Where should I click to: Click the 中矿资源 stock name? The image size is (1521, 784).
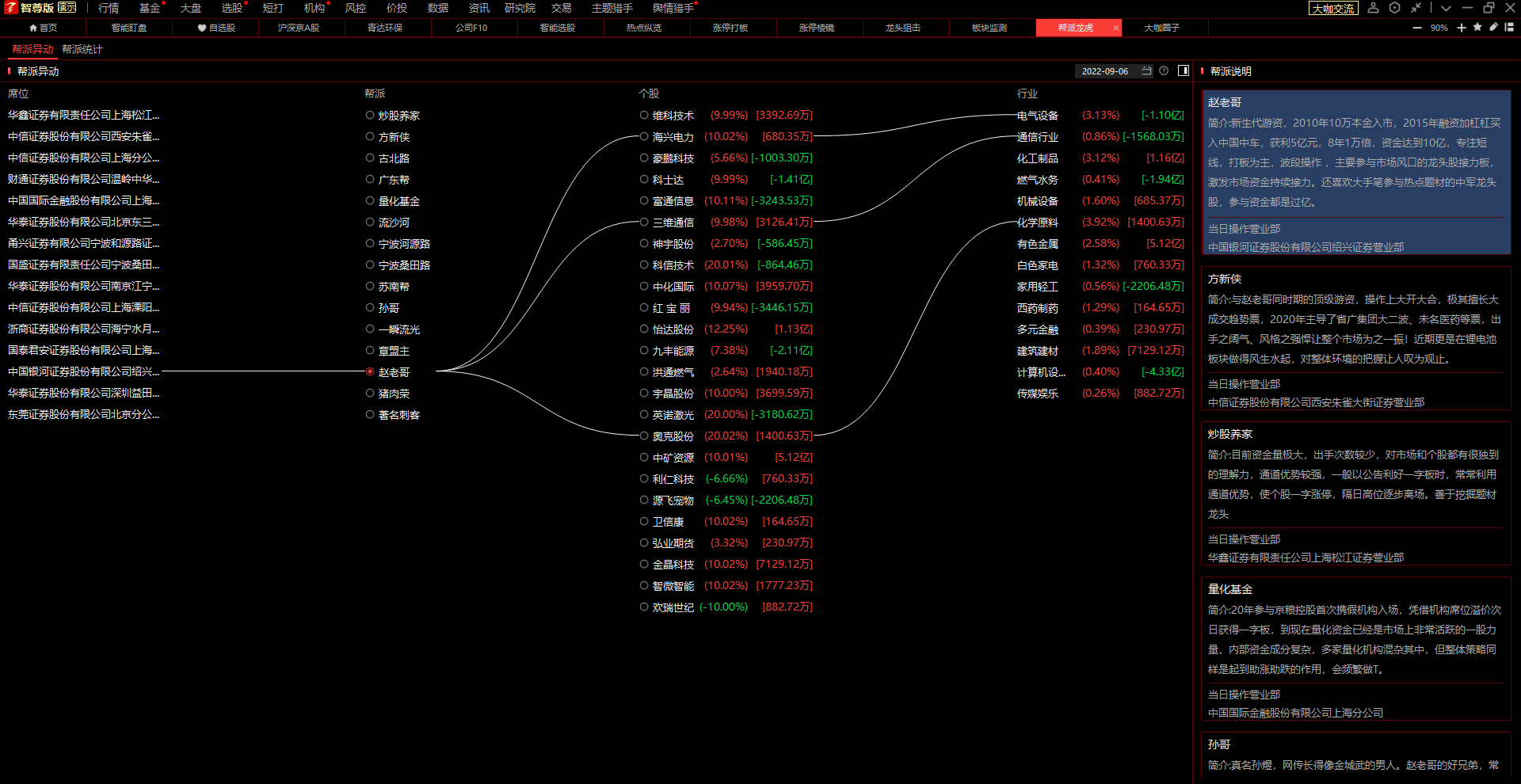click(x=673, y=458)
